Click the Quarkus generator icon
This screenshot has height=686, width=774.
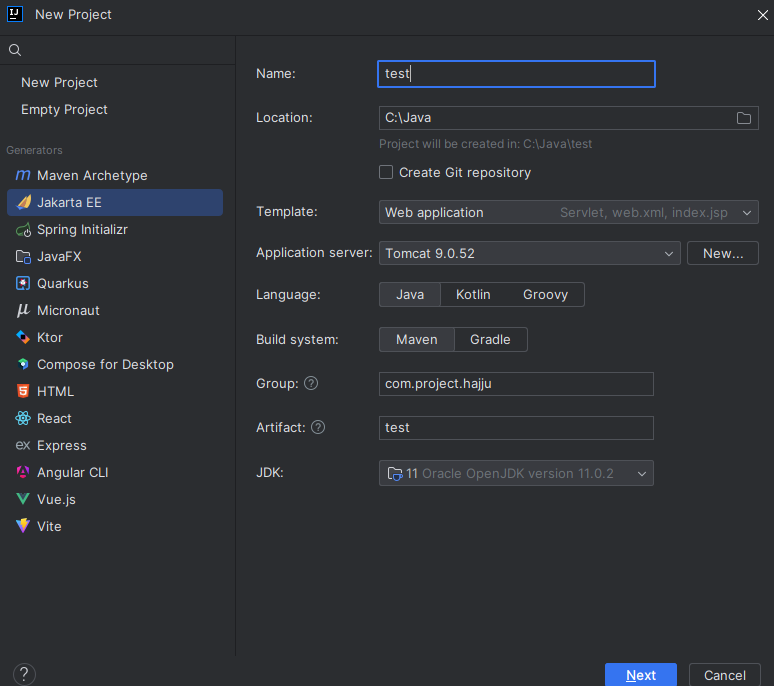23,283
